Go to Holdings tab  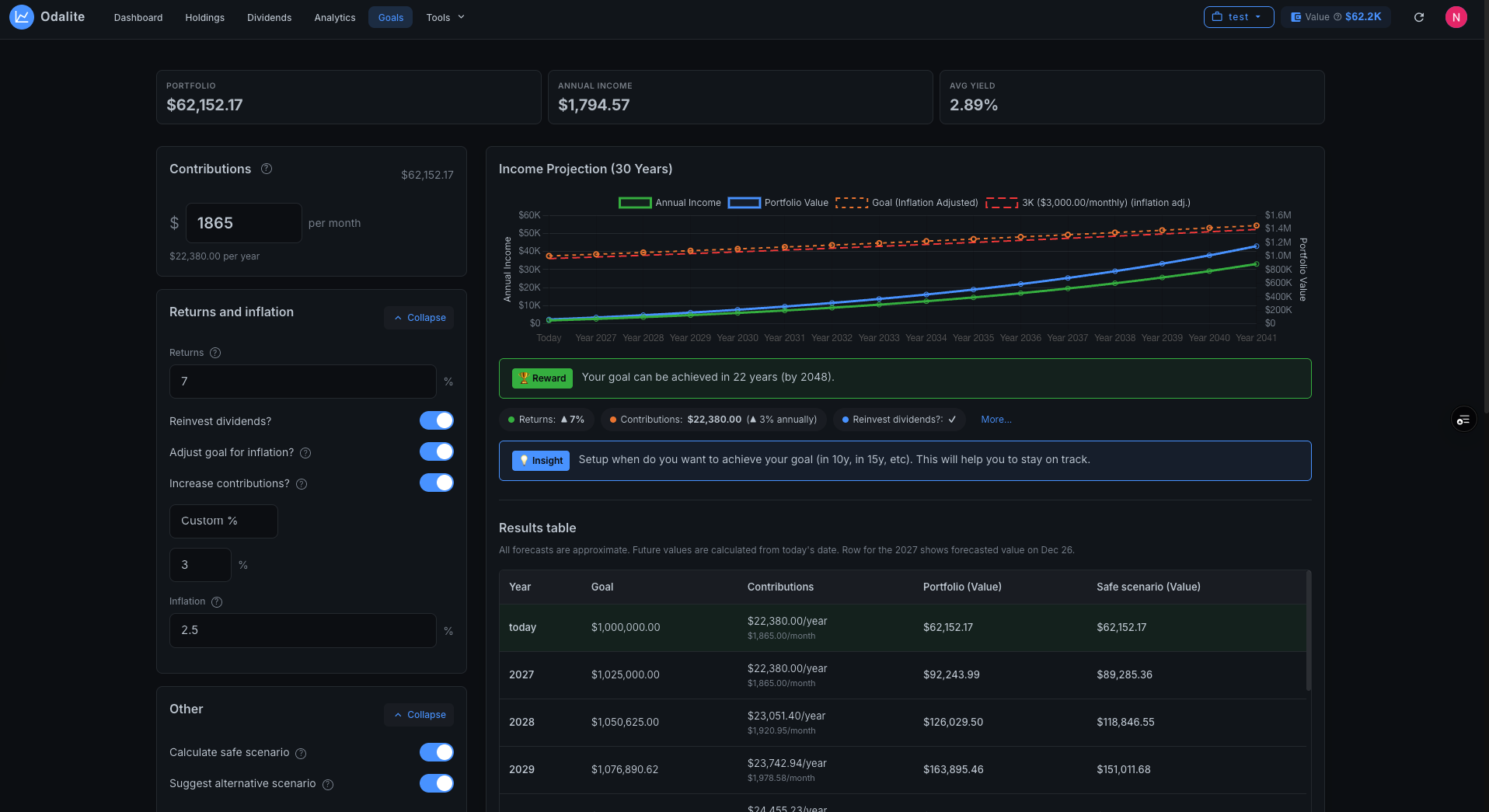coord(205,17)
